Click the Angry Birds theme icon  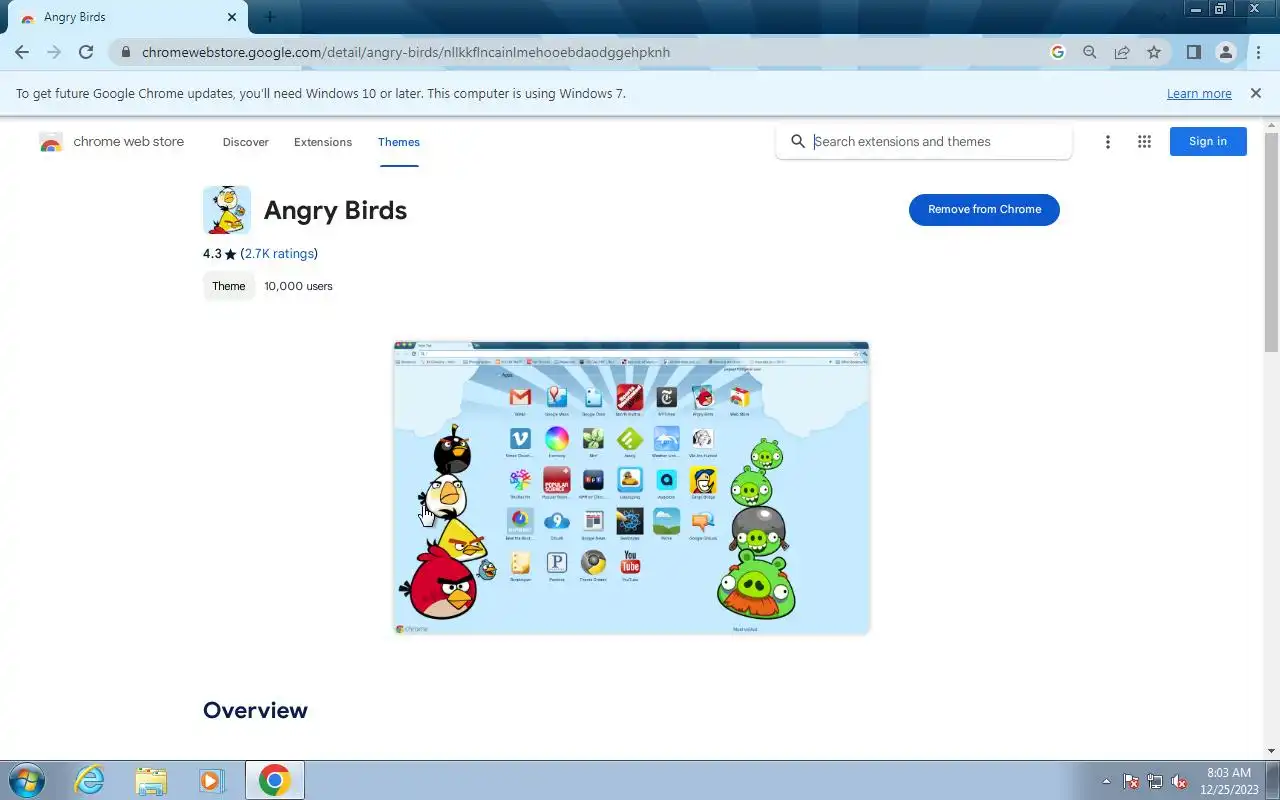tap(227, 210)
